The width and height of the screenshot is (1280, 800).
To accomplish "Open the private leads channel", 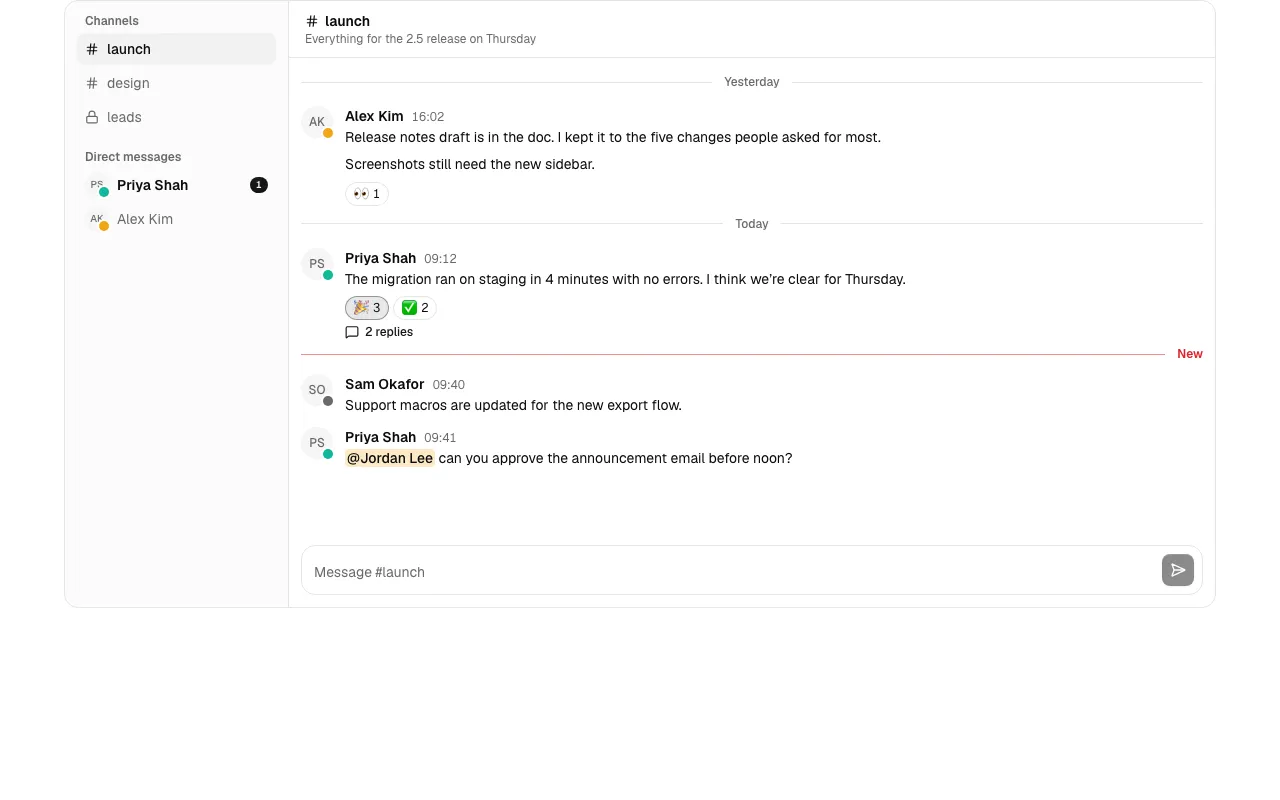I will [176, 117].
